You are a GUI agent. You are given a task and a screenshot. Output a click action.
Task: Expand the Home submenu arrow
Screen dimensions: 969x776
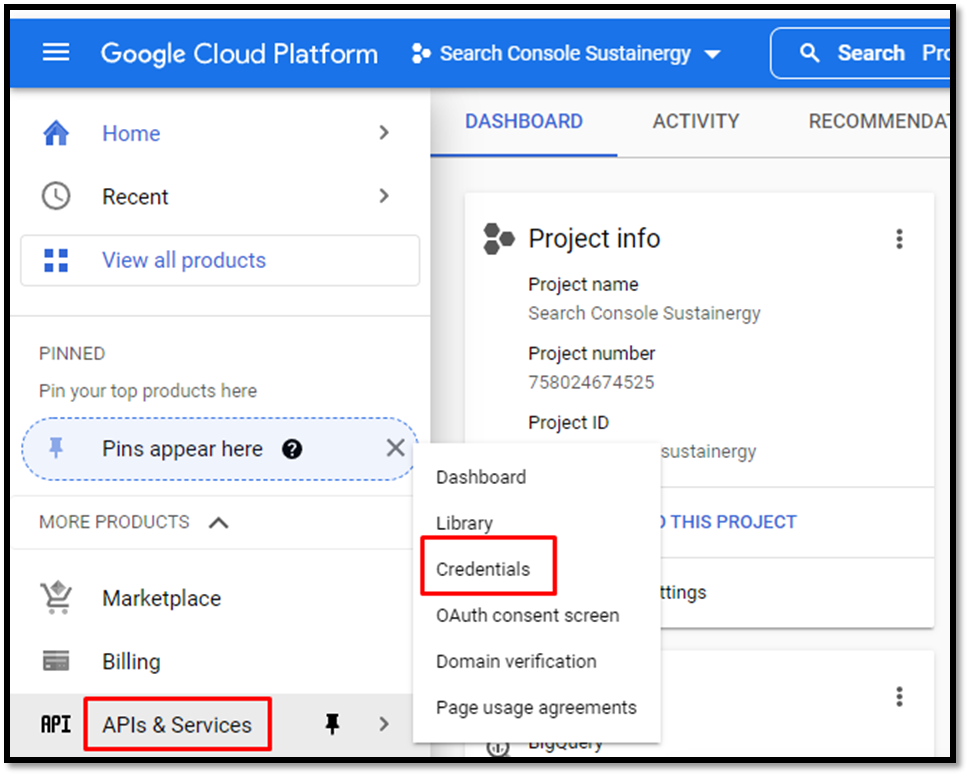coord(384,133)
